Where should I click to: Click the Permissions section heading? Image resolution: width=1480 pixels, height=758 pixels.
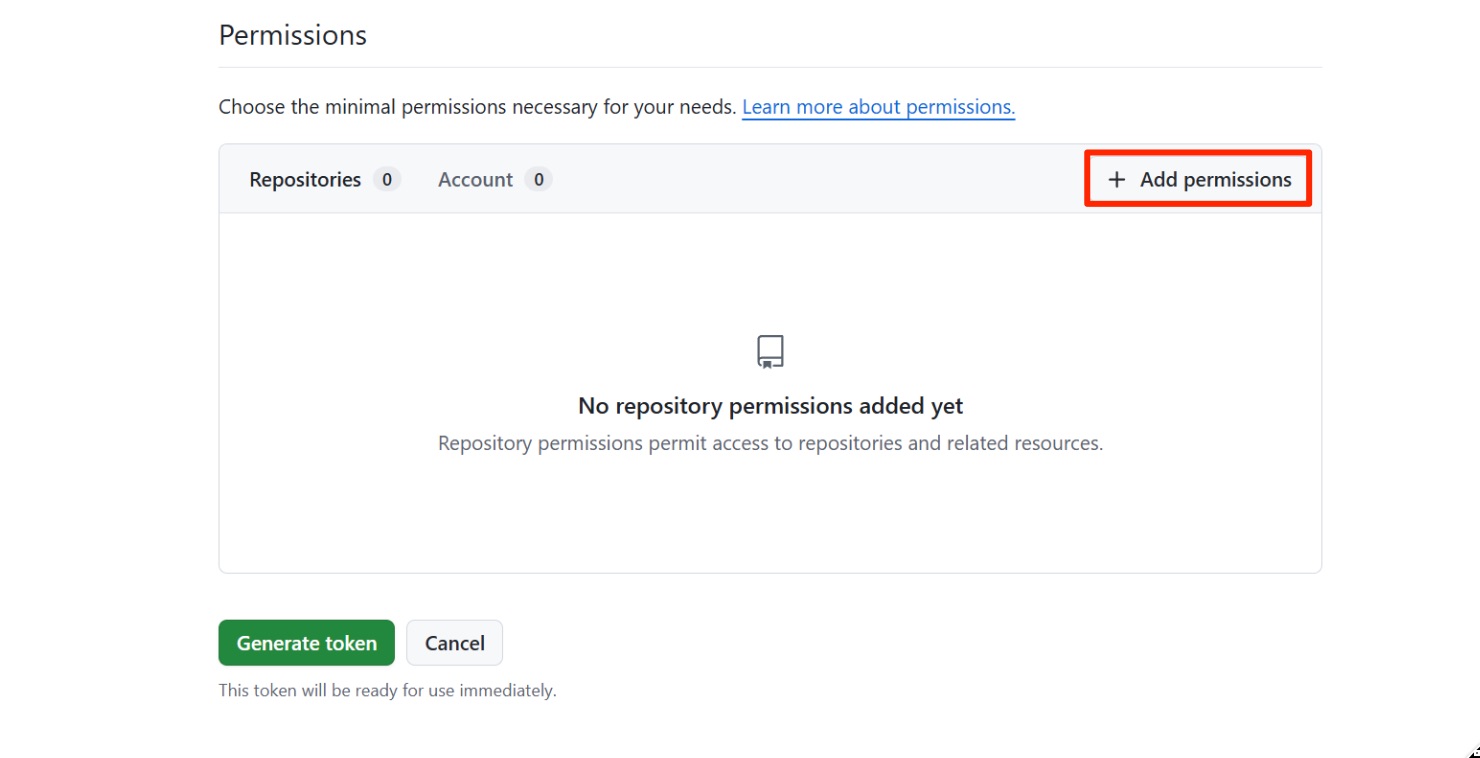click(293, 35)
